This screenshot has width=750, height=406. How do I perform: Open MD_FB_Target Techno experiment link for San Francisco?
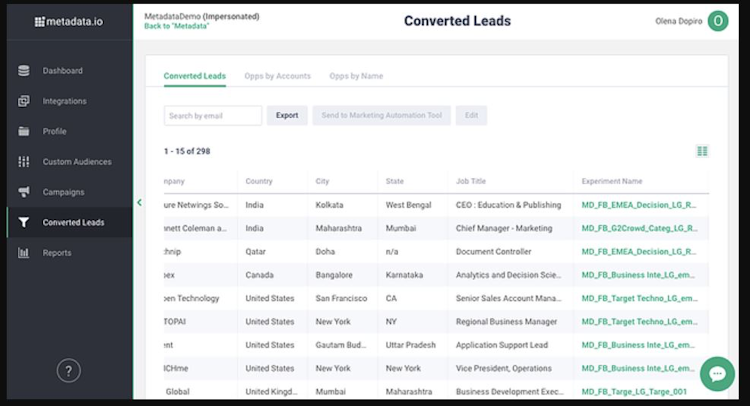639,298
